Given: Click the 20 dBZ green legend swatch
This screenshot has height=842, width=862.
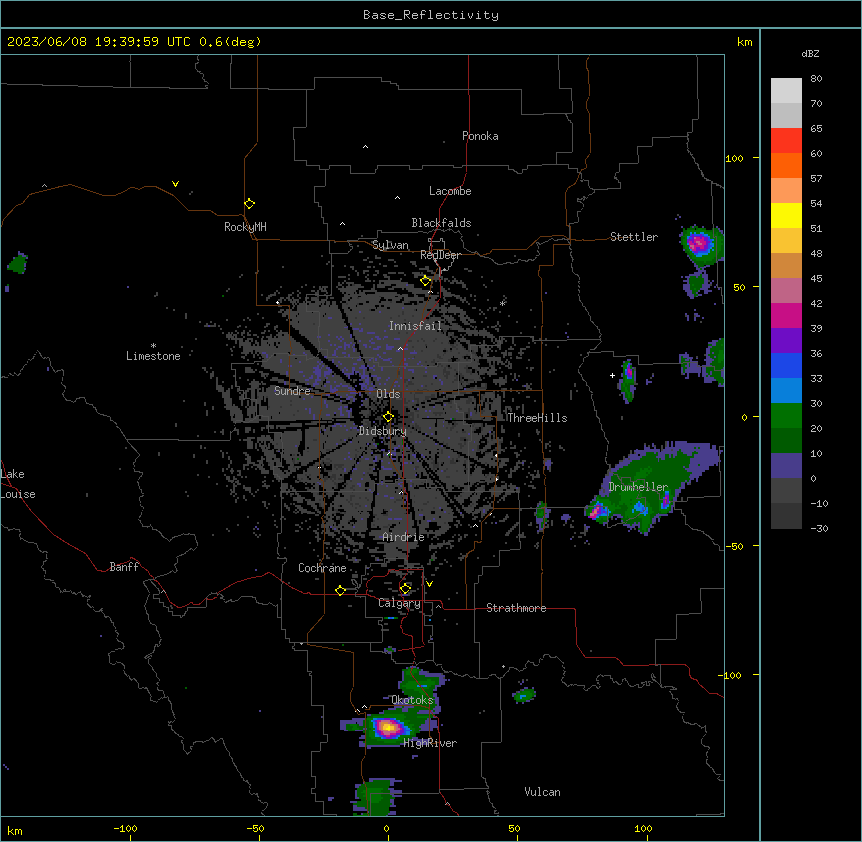Looking at the screenshot, I should 786,416.
